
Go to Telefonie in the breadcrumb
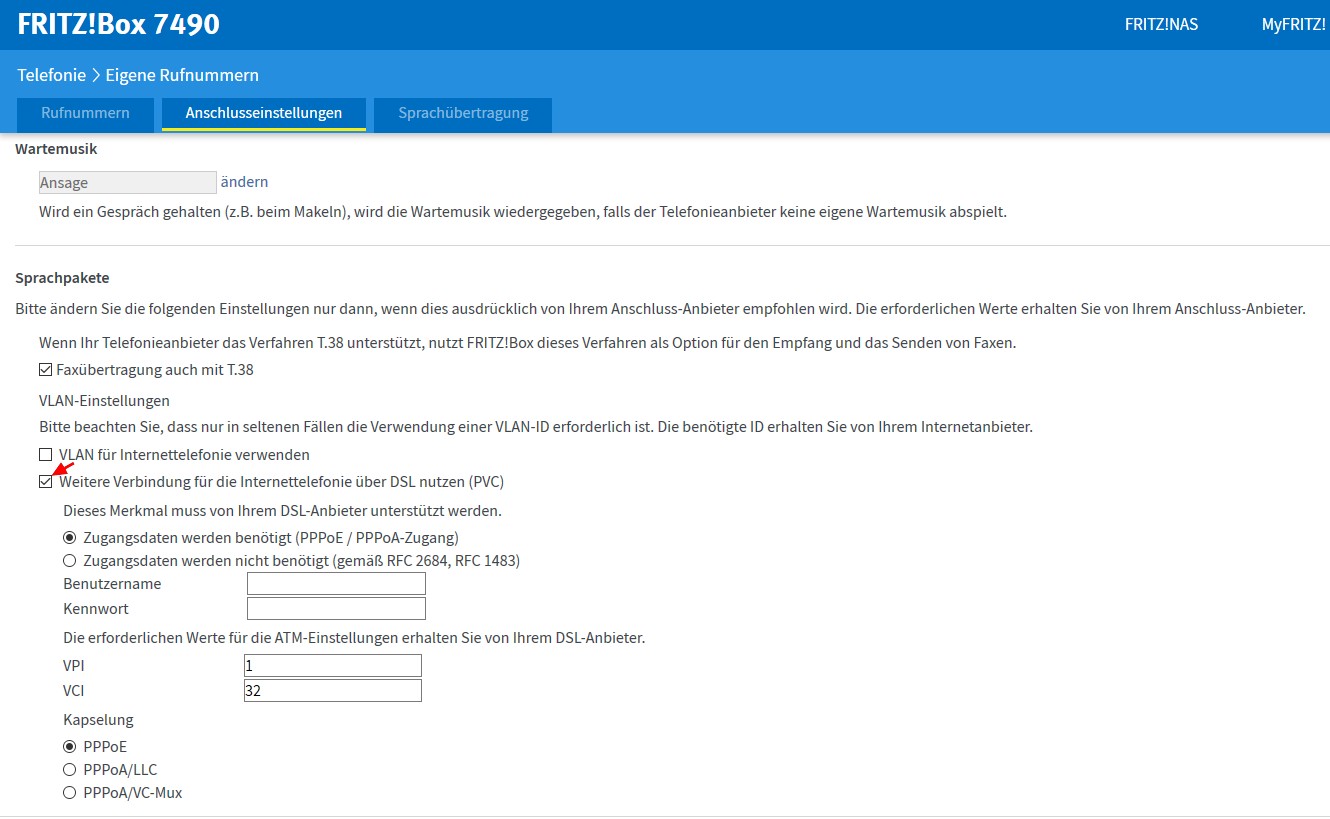(x=51, y=75)
